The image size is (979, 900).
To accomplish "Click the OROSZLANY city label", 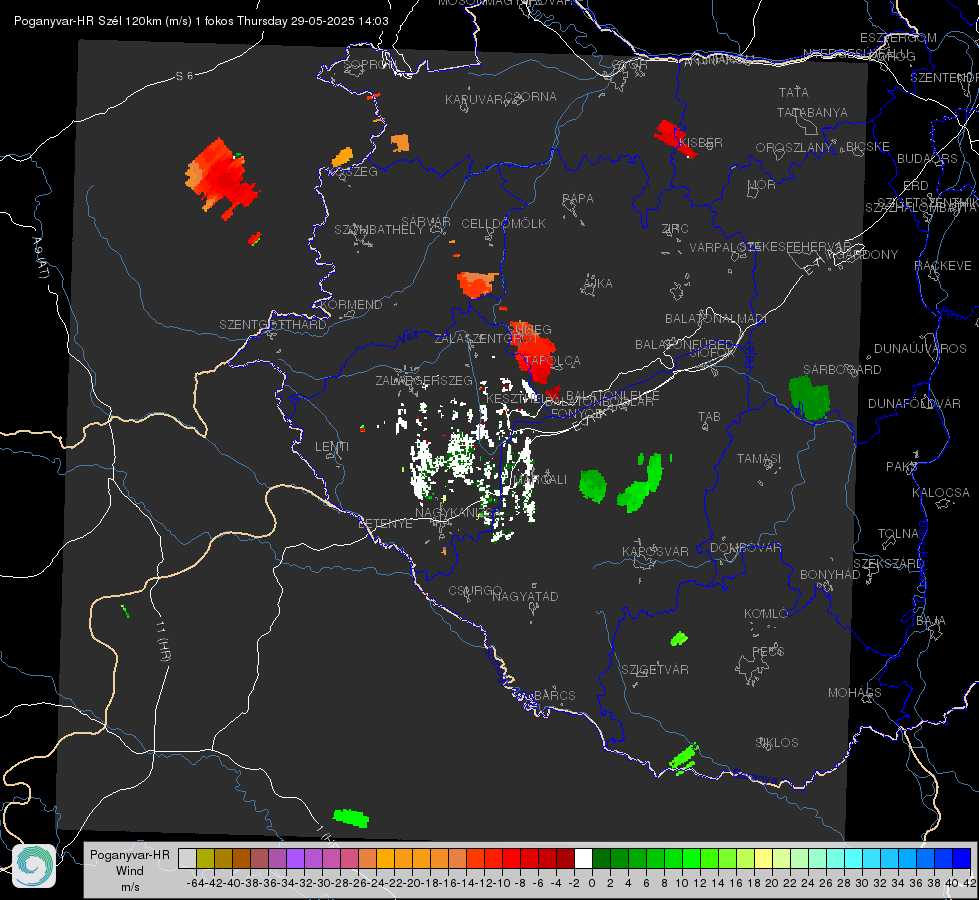I will [x=794, y=148].
